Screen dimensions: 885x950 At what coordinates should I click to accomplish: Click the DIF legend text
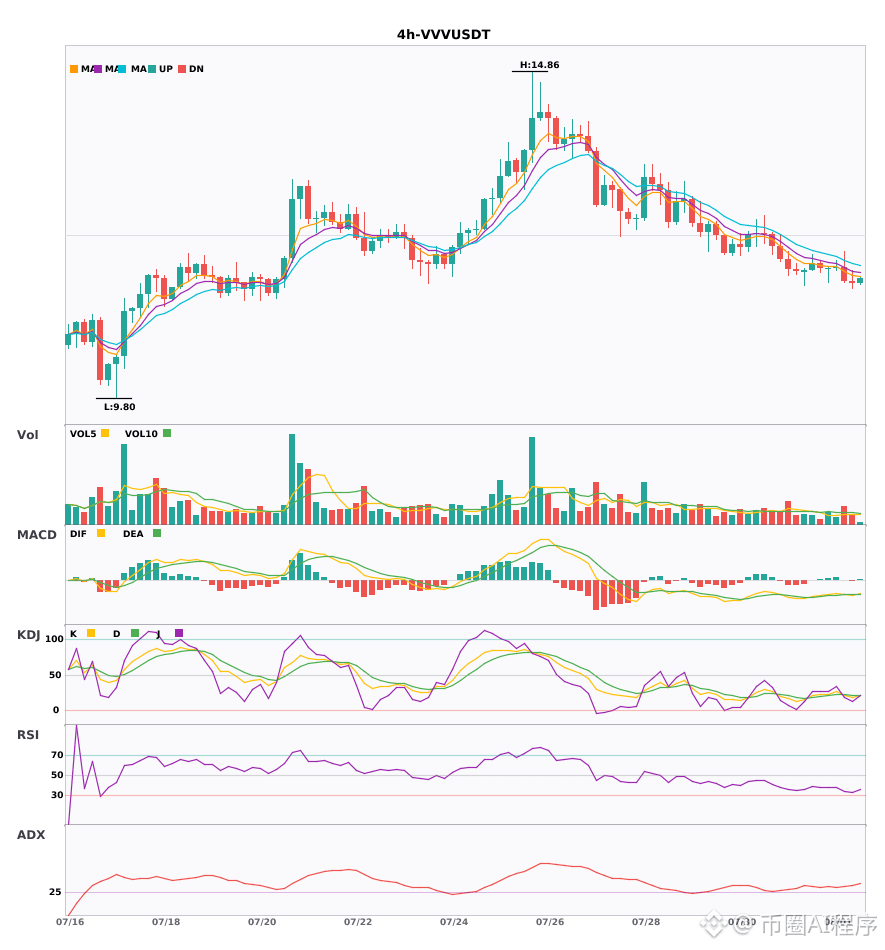[78, 534]
